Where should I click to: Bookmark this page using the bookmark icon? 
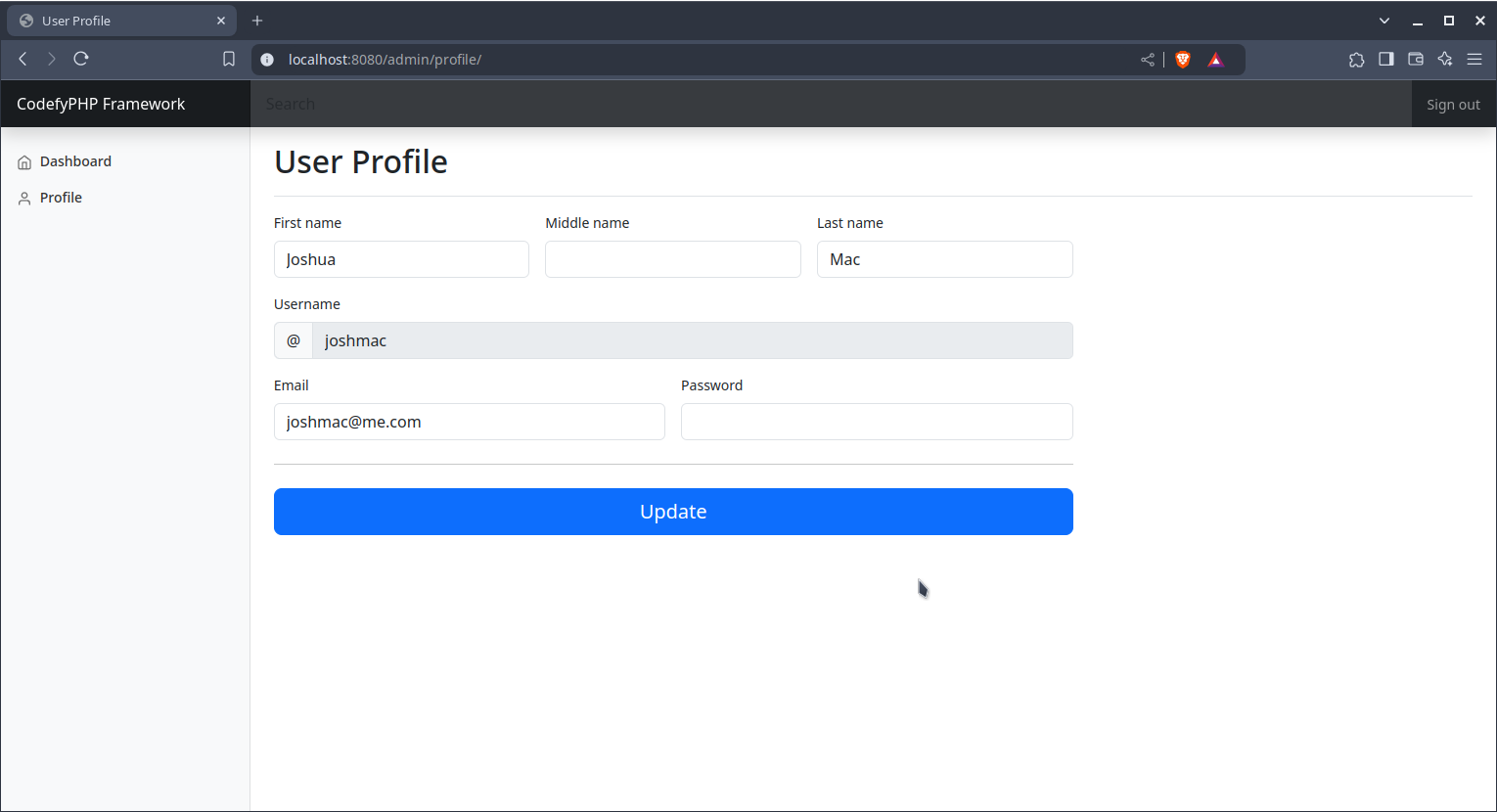tap(229, 59)
